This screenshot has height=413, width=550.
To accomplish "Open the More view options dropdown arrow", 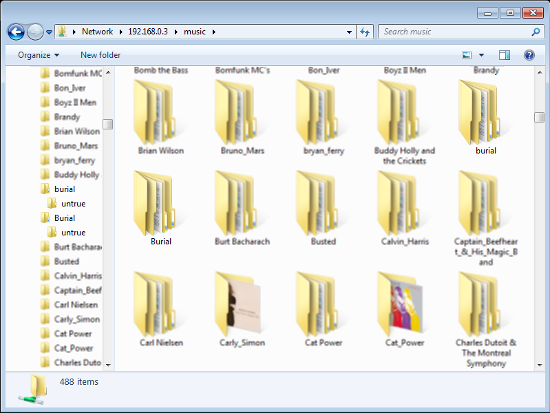I will click(481, 55).
